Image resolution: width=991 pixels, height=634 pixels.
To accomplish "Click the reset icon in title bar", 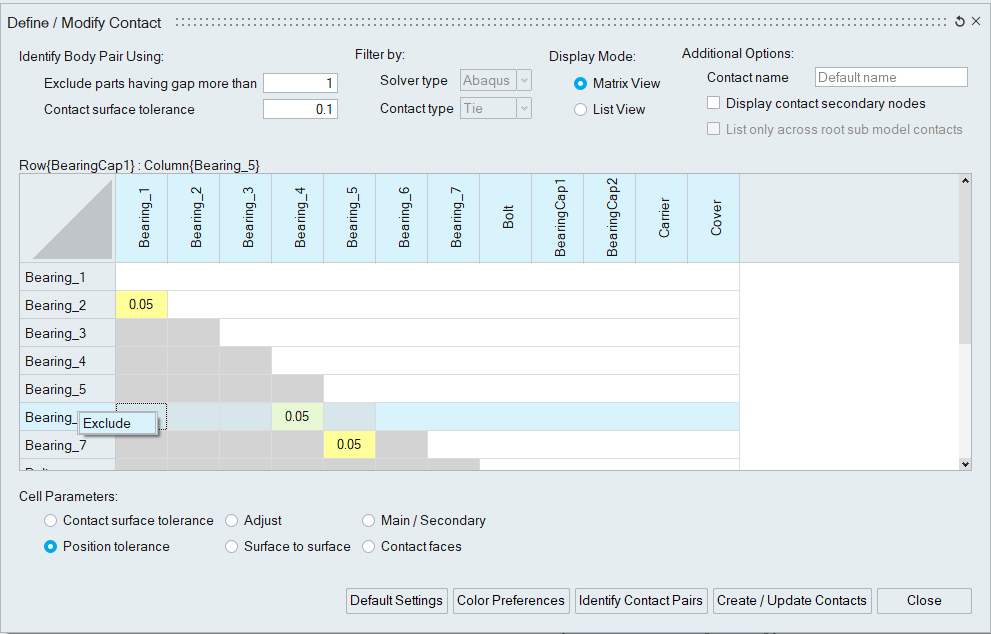I will click(960, 22).
